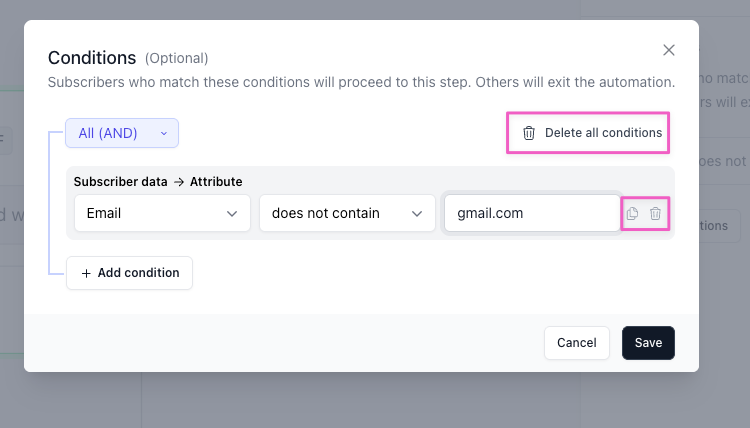This screenshot has width=750, height=428.
Task: Click the gmail.com value input field
Action: 531,213
